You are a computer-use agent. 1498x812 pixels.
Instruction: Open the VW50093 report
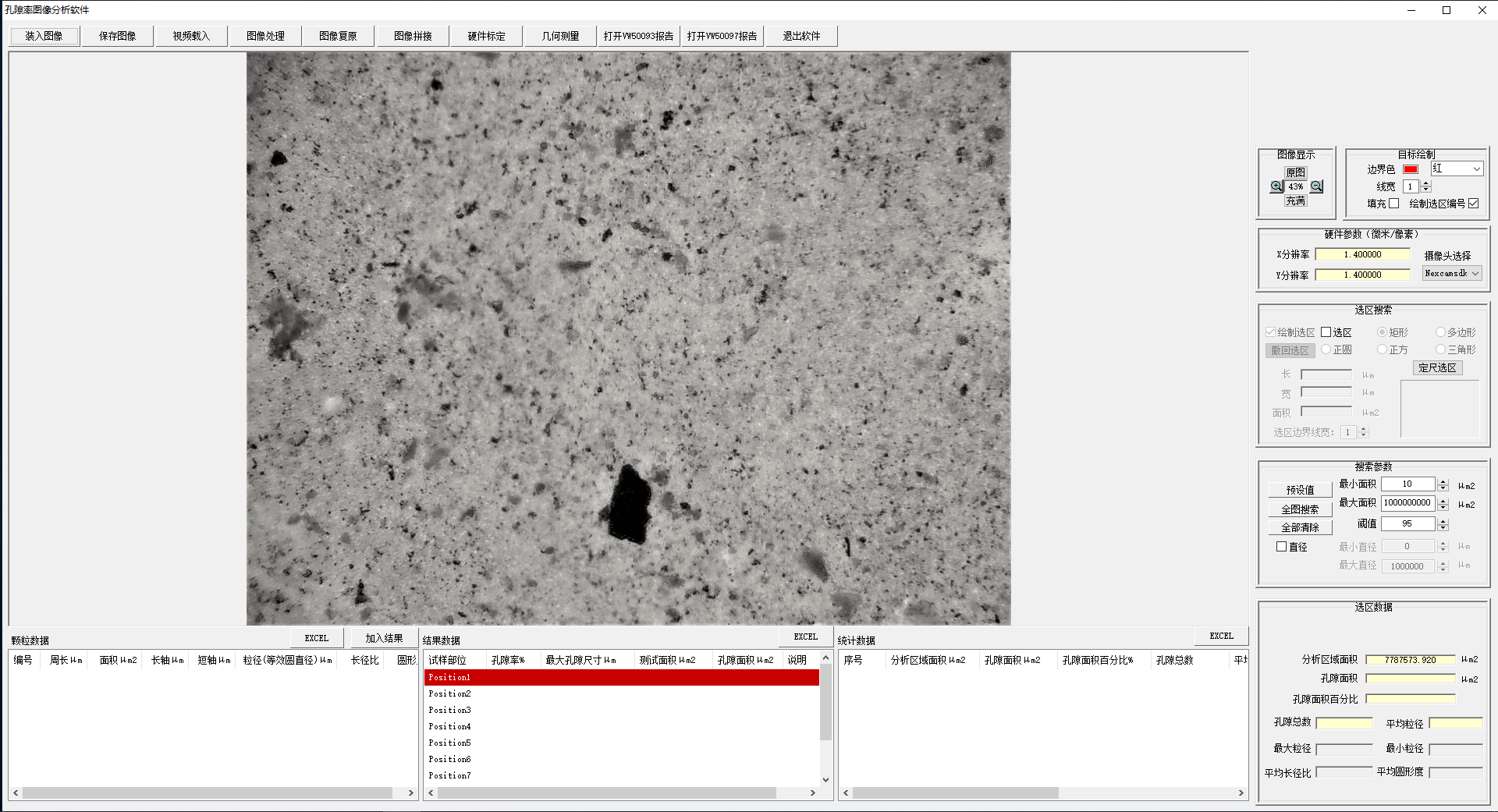point(638,36)
